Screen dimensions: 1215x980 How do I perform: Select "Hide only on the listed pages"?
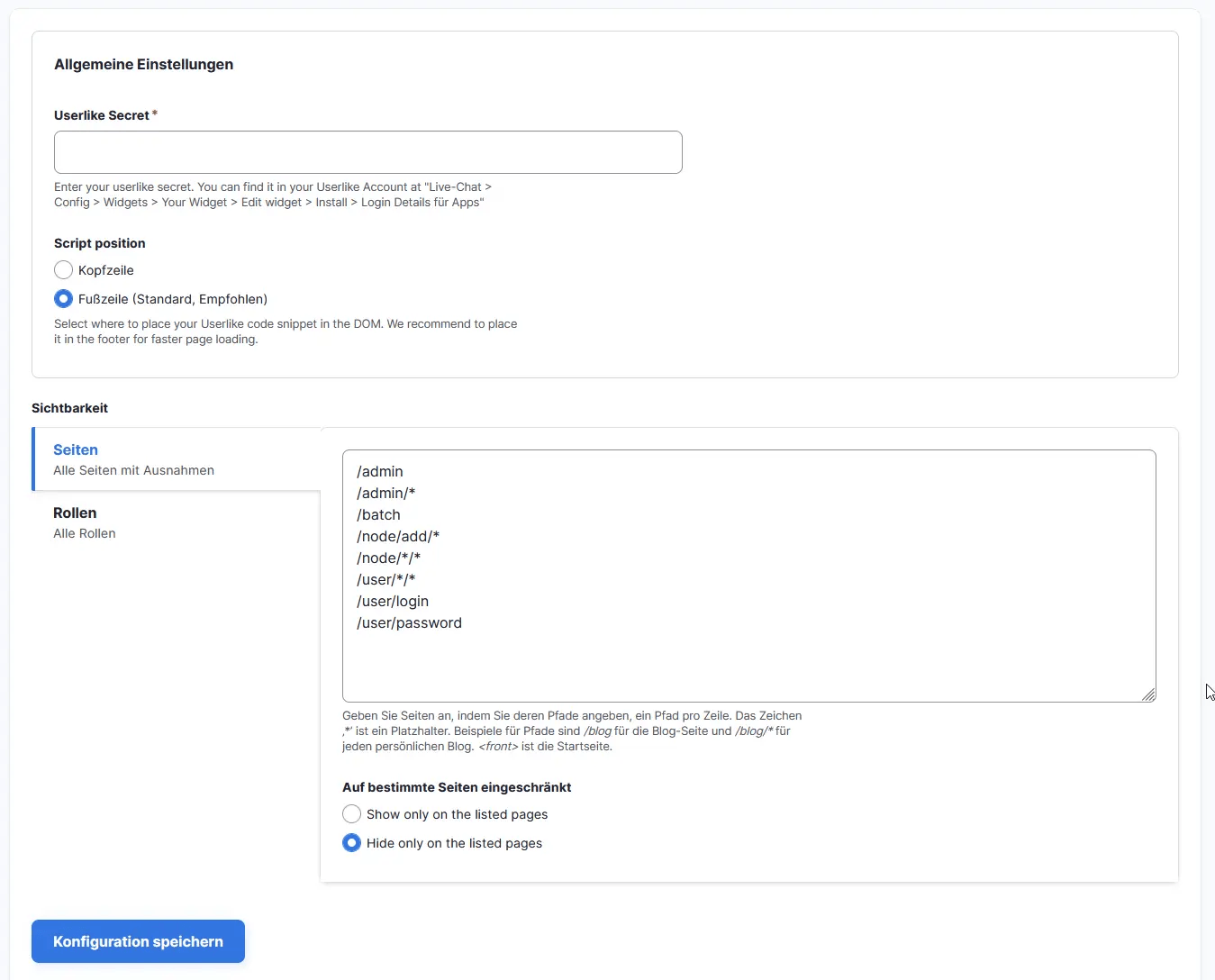(351, 842)
